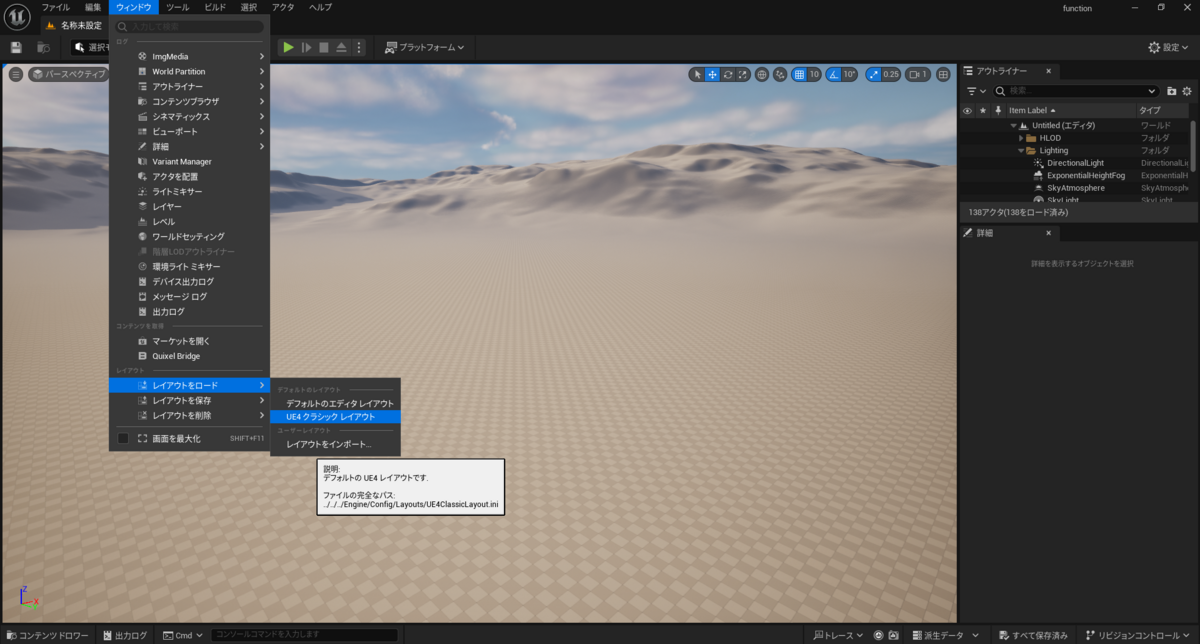Open camera speed setting button
1200x644 pixels.
coord(918,74)
